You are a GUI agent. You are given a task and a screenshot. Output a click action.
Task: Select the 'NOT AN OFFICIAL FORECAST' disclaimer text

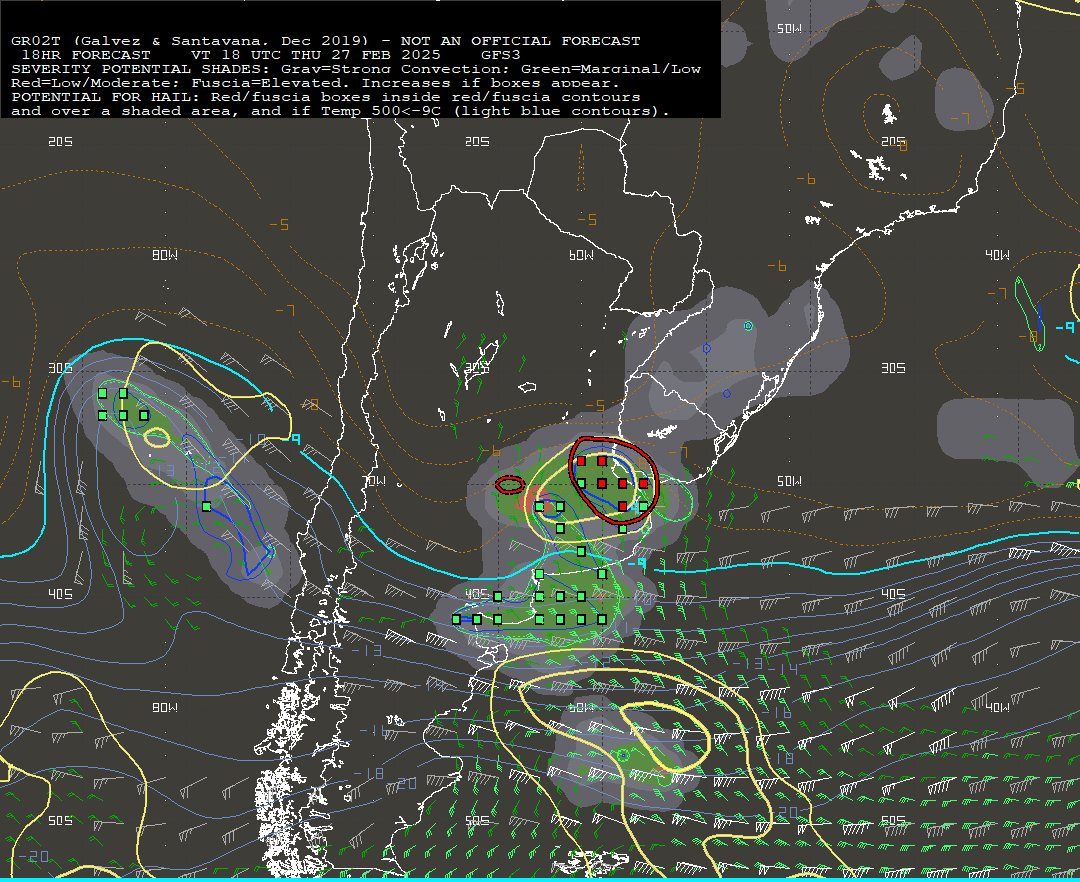pos(521,41)
